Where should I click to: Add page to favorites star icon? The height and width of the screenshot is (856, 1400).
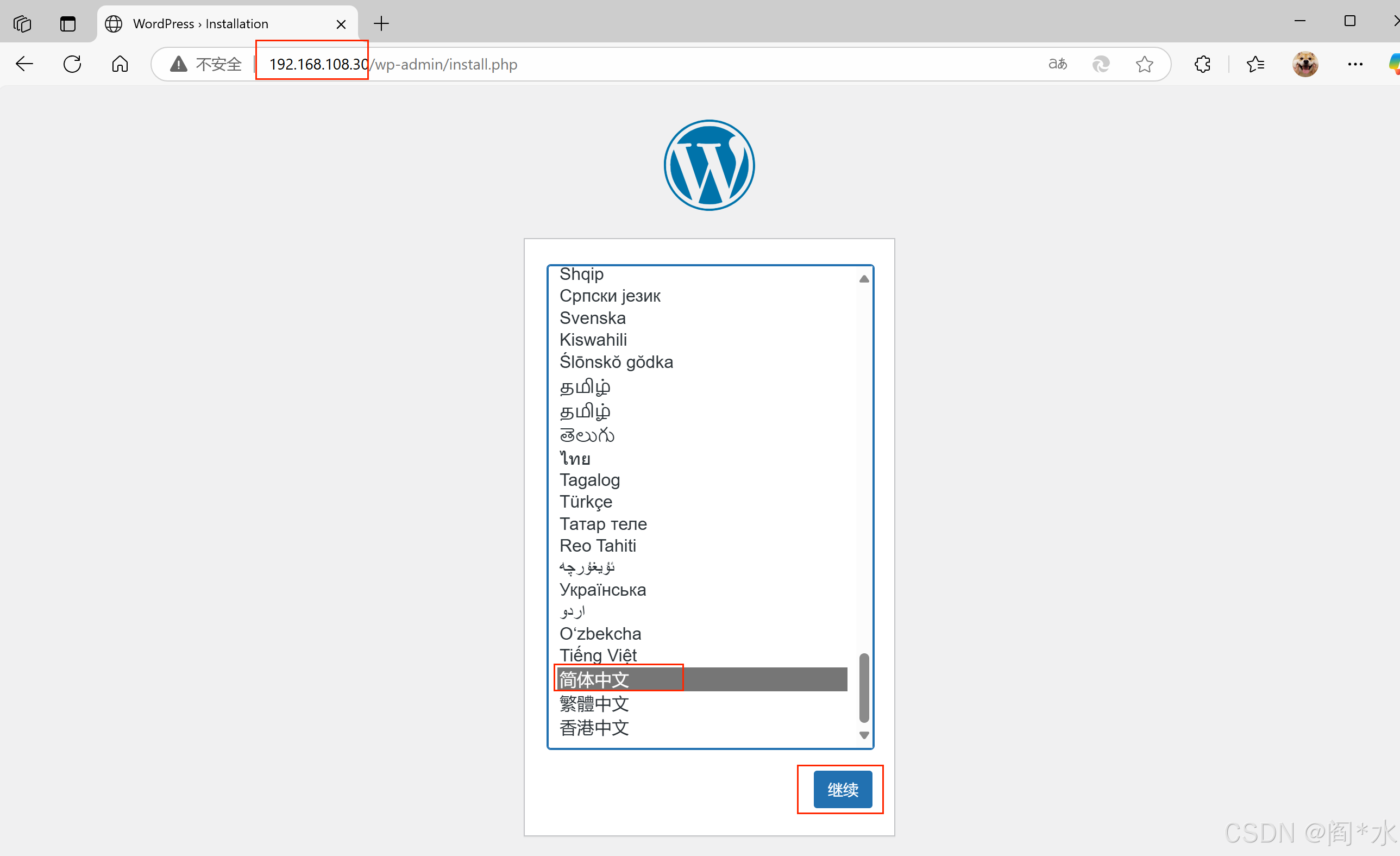1144,64
